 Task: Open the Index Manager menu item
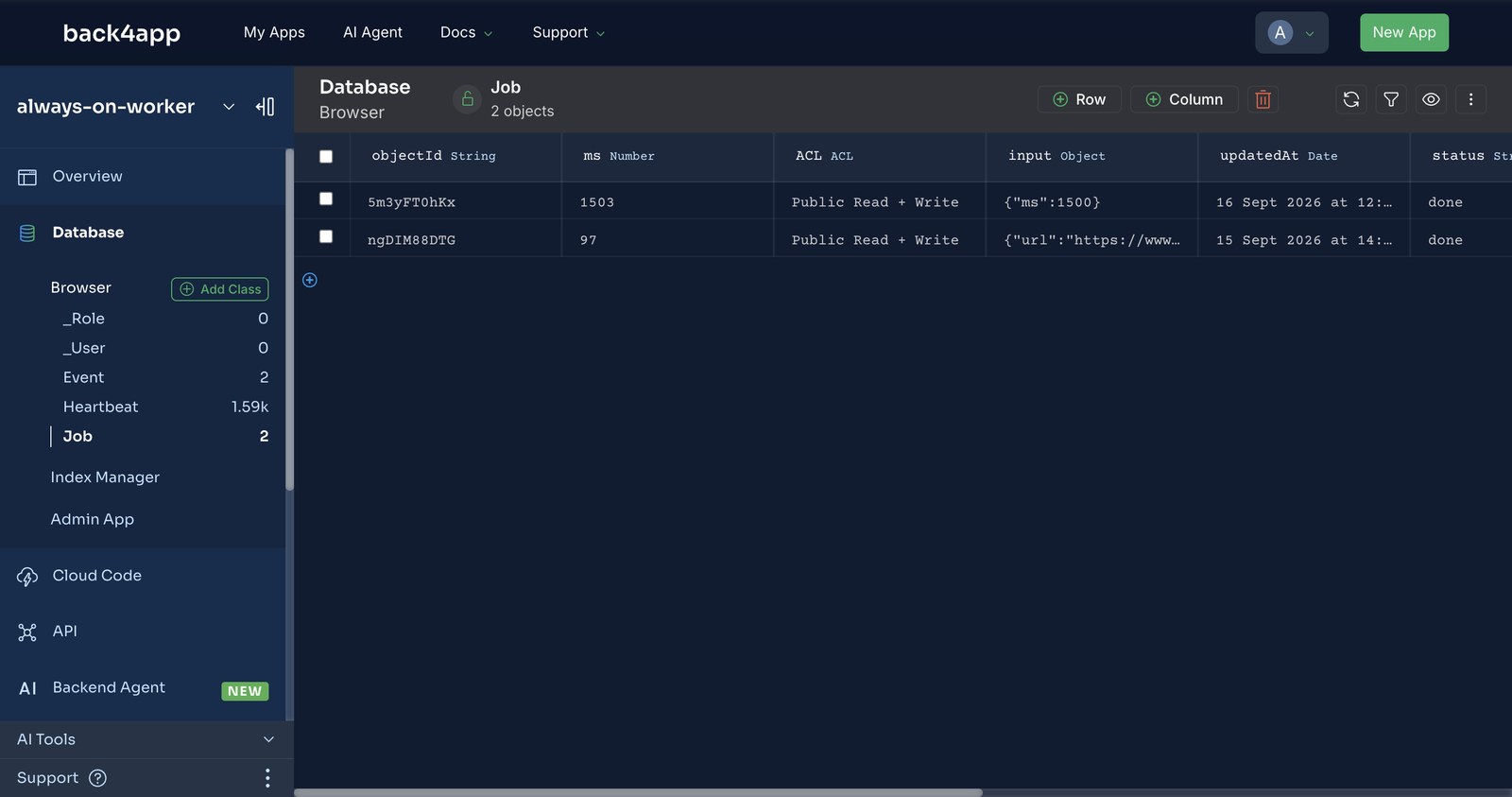pyautogui.click(x=105, y=477)
